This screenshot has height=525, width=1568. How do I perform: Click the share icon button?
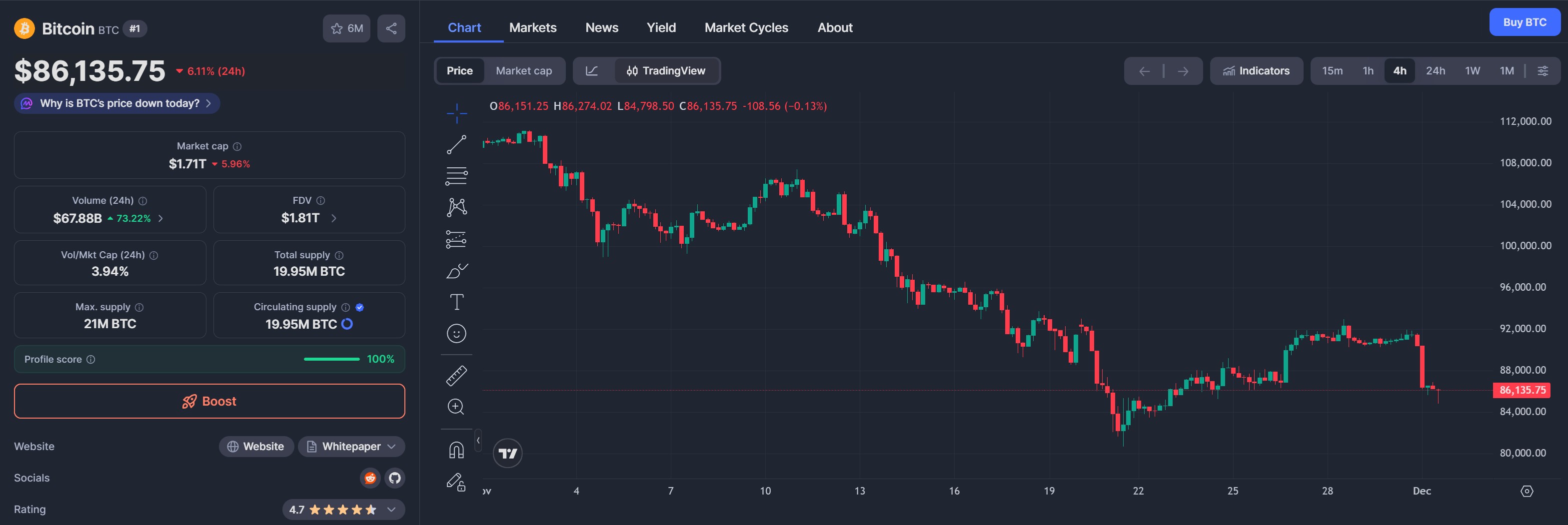coord(391,28)
